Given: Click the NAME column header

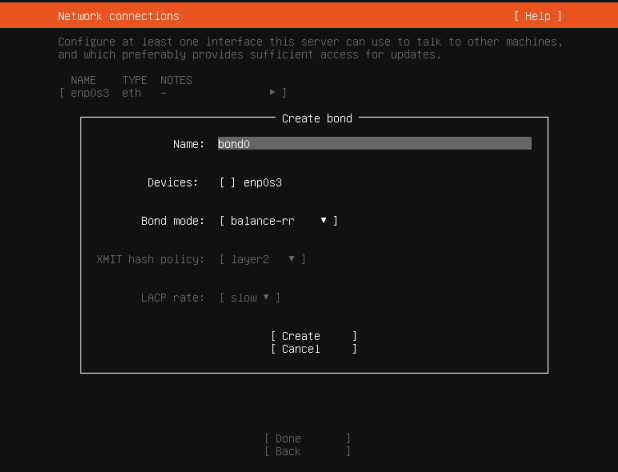Looking at the screenshot, I should click(x=83, y=80).
